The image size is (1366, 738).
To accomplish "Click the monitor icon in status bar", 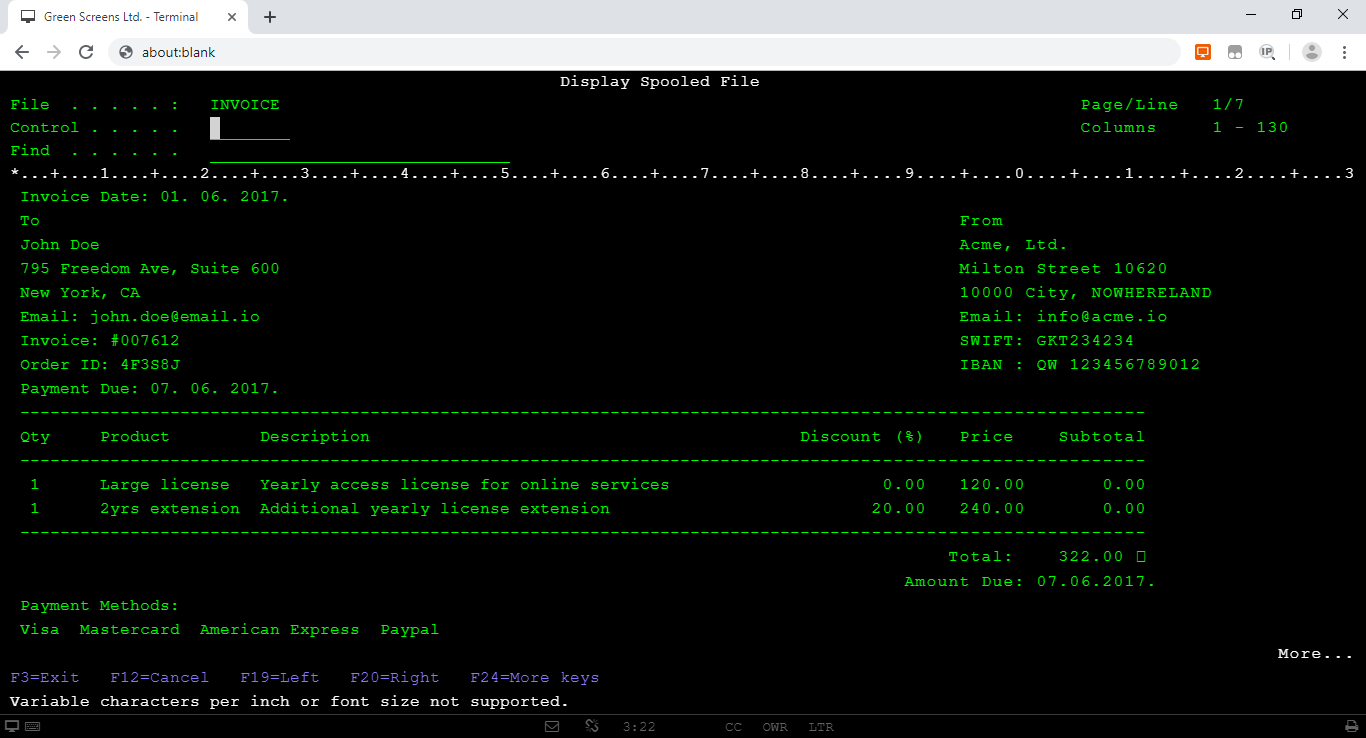I will coord(12,727).
